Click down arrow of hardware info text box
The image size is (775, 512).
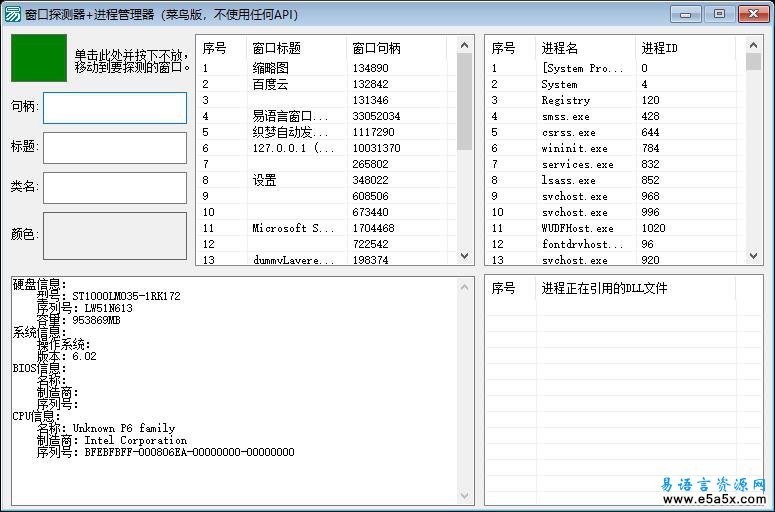pyautogui.click(x=464, y=495)
